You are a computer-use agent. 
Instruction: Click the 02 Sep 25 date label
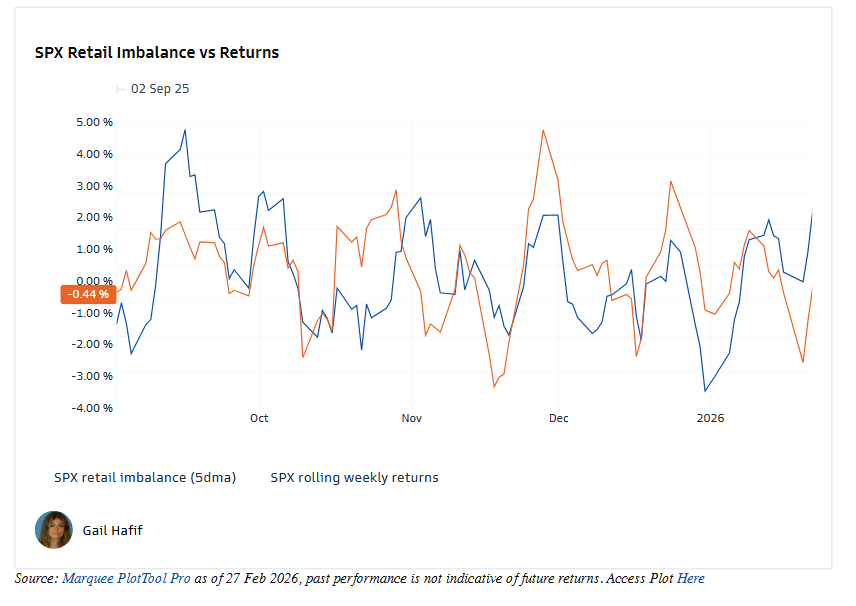(x=160, y=89)
